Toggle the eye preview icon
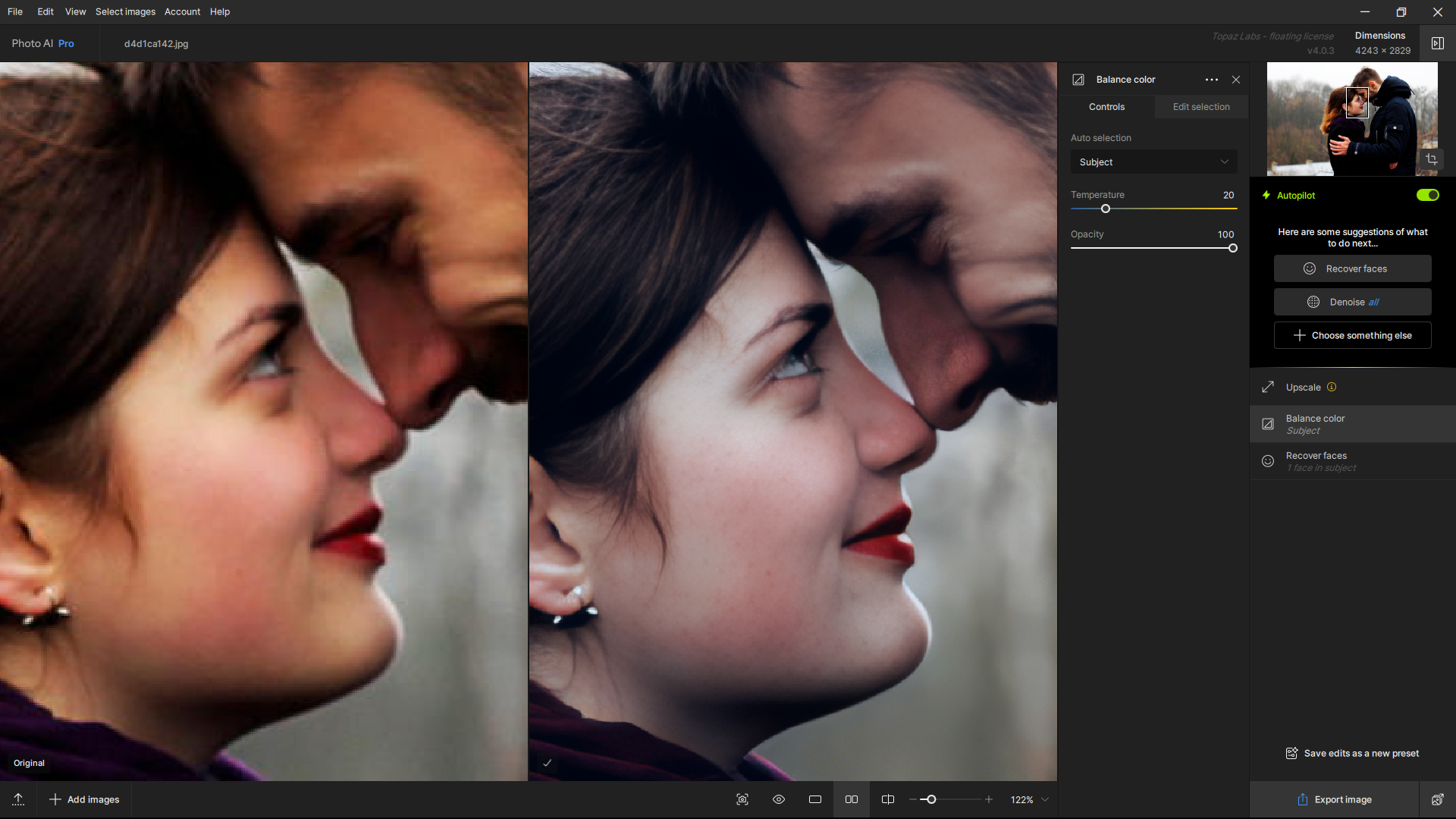 779,799
